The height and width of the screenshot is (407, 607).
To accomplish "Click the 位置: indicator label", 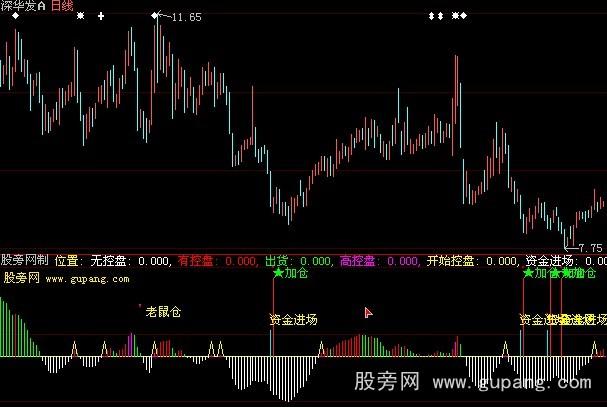I will [x=69, y=261].
